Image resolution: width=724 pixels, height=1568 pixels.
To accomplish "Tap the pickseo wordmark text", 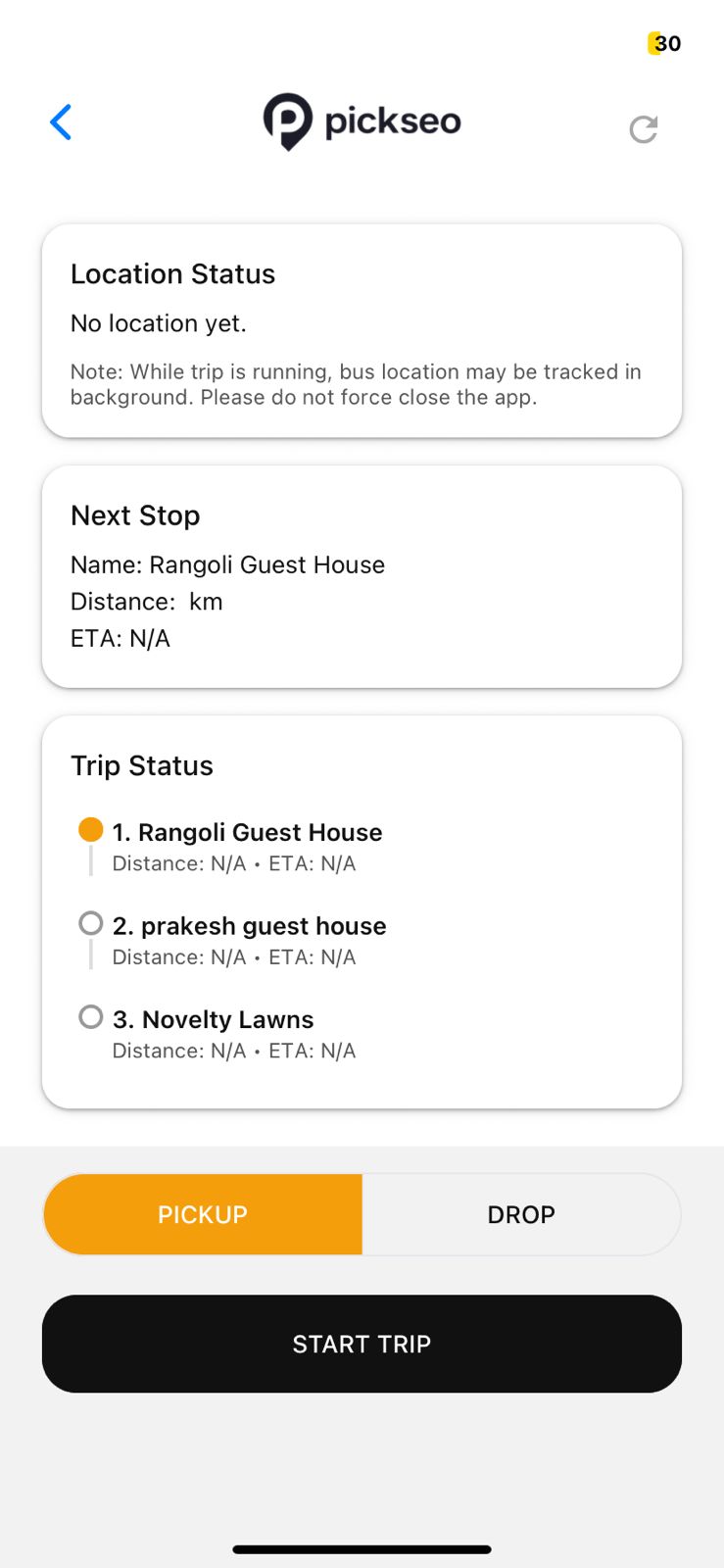I will click(393, 122).
